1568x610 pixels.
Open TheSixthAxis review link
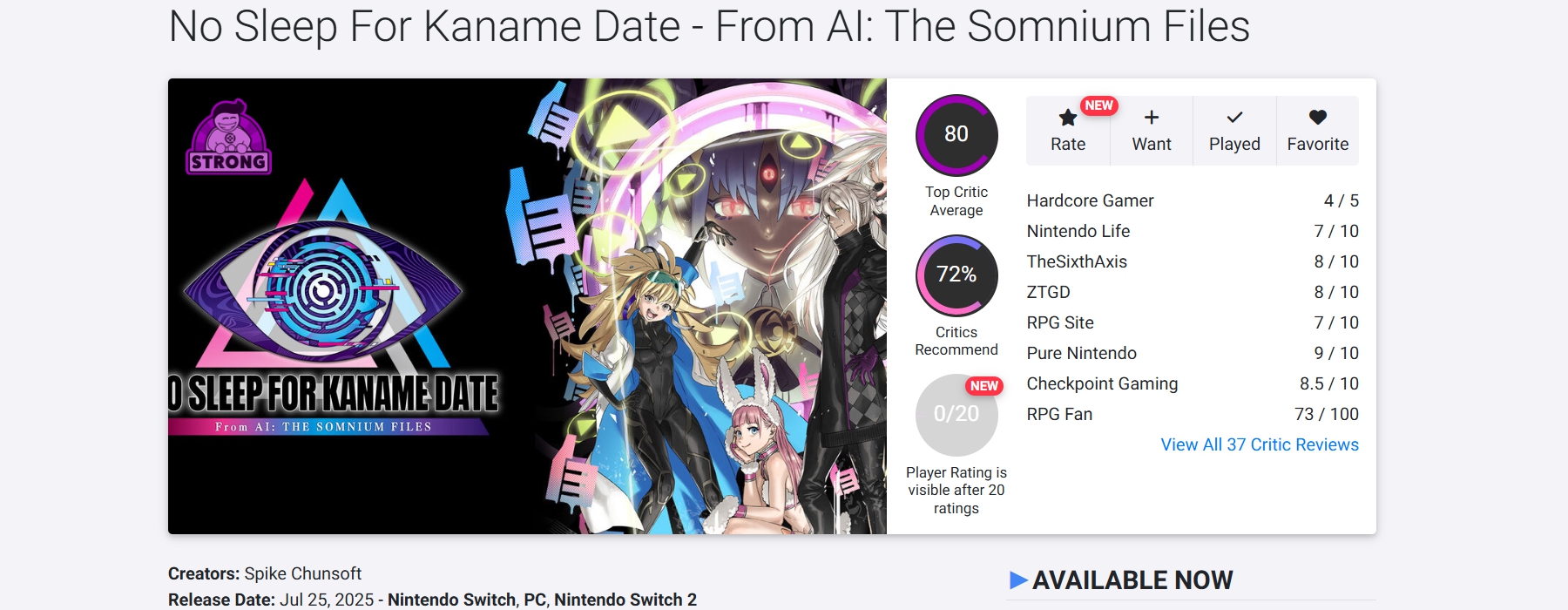1077,261
